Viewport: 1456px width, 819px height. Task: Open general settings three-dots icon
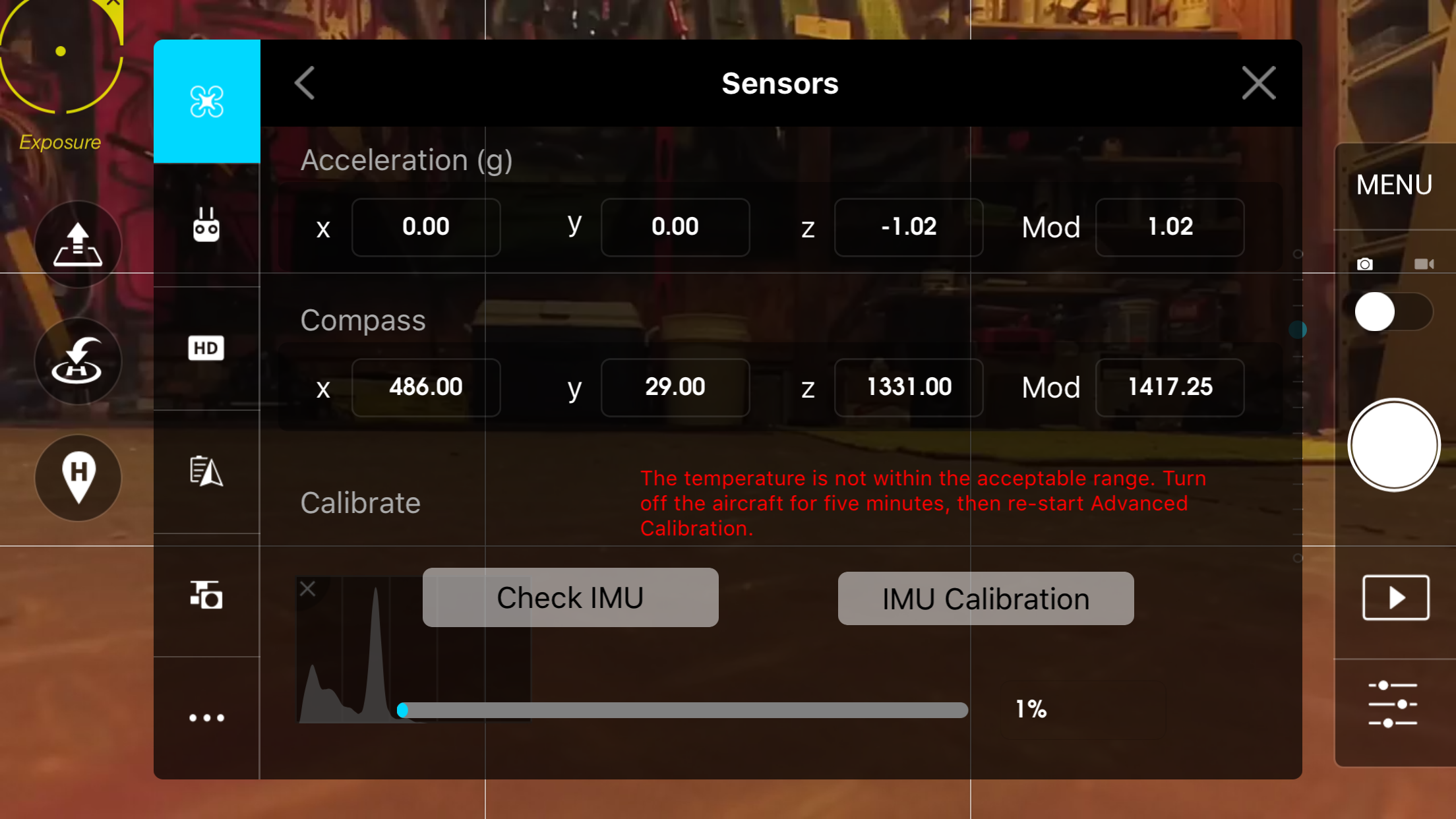[206, 717]
